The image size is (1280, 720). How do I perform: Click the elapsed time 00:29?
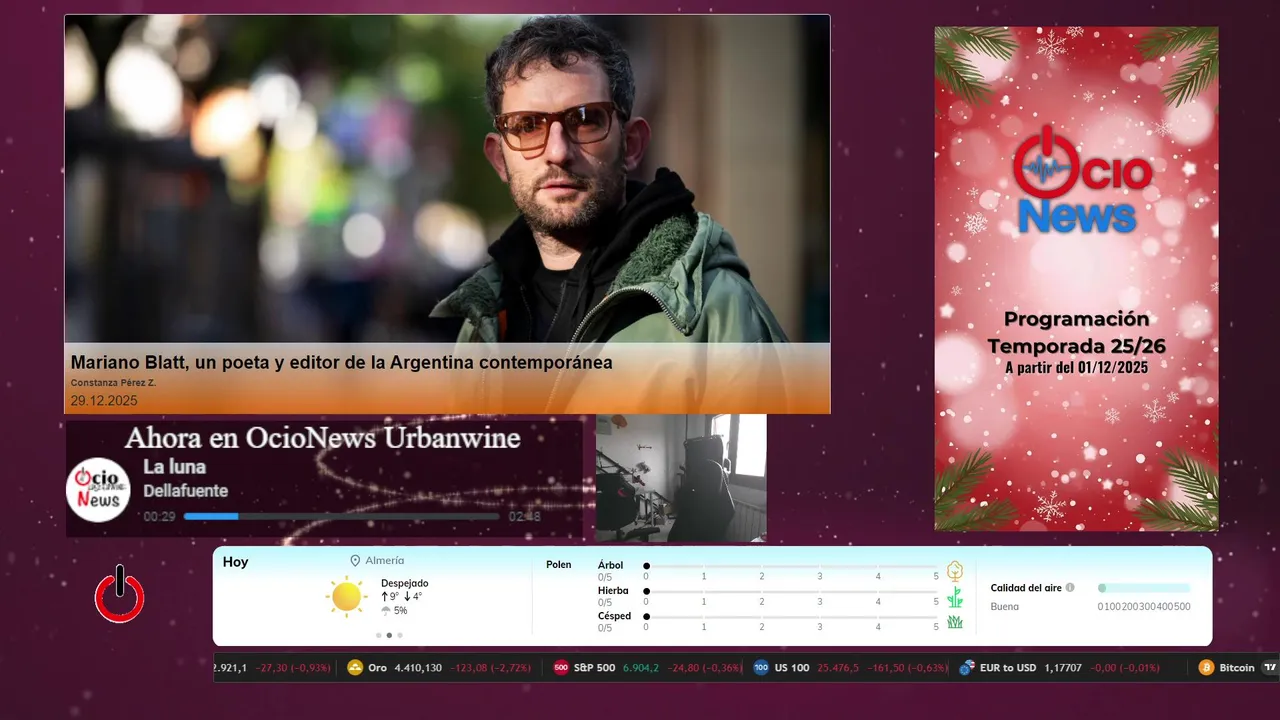(159, 517)
